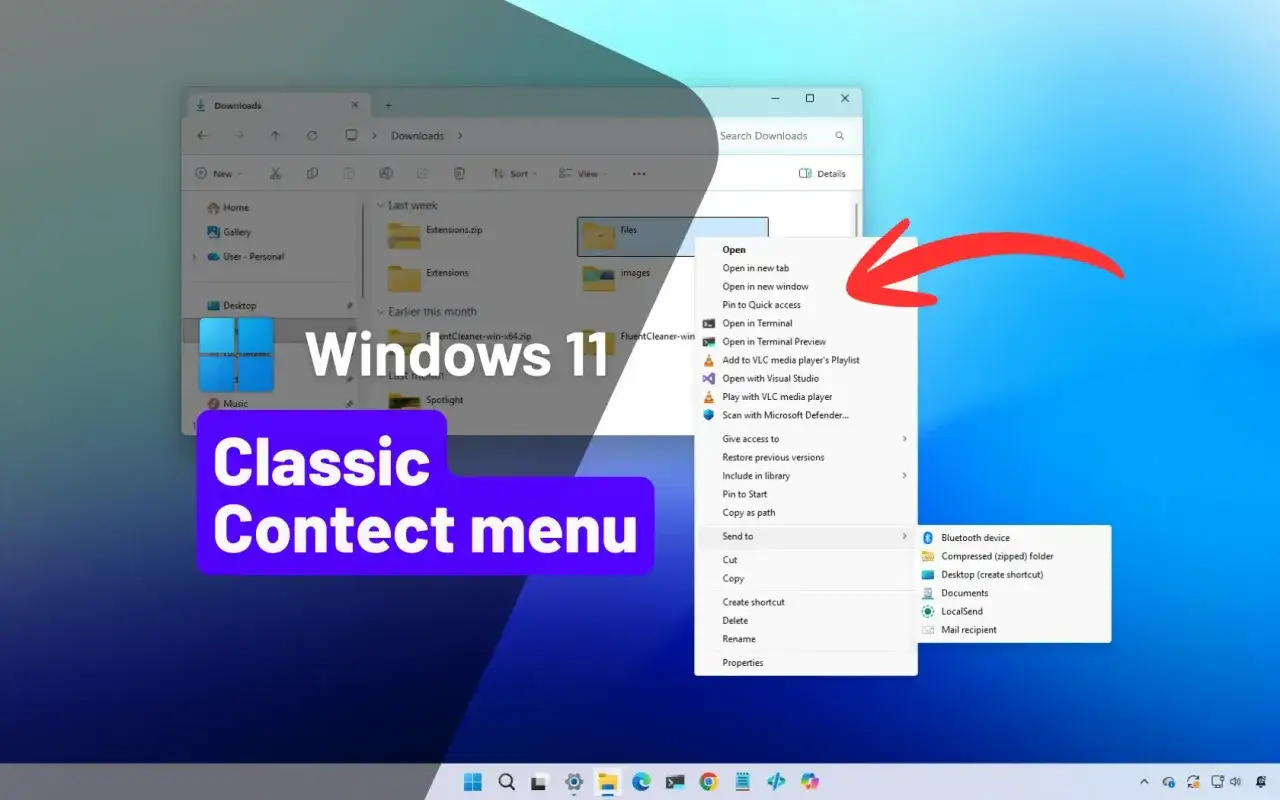Screen dimensions: 1280x800
Task: Select Play with VLC media player
Action: point(806,397)
